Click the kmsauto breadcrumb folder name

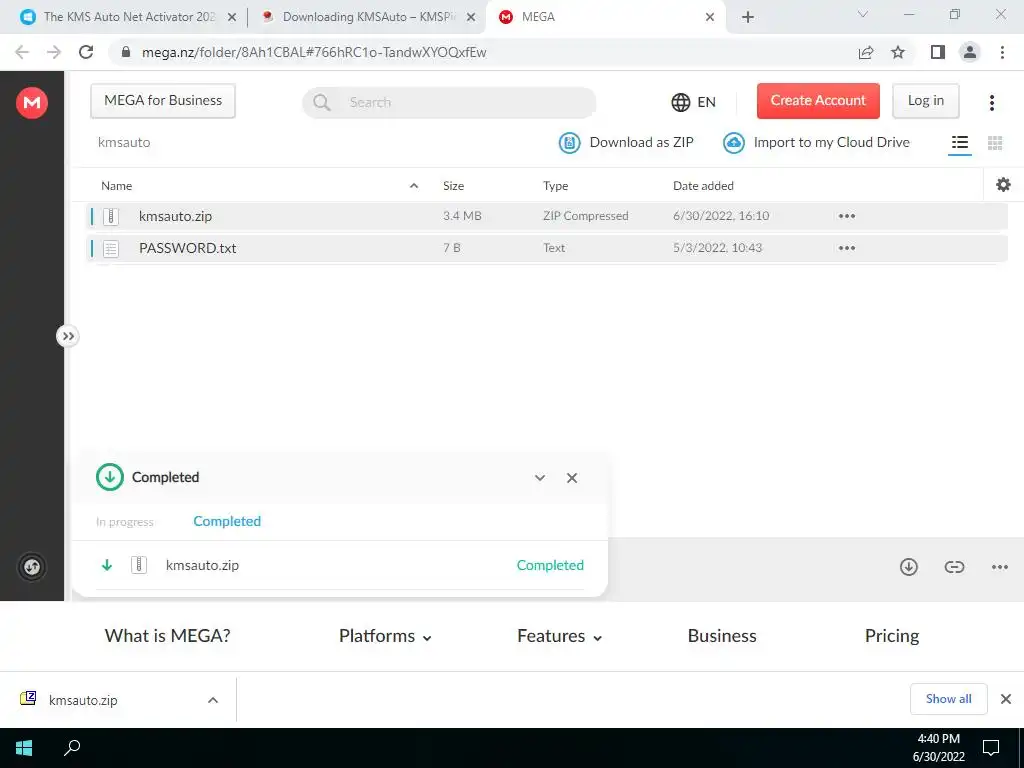pyautogui.click(x=124, y=142)
